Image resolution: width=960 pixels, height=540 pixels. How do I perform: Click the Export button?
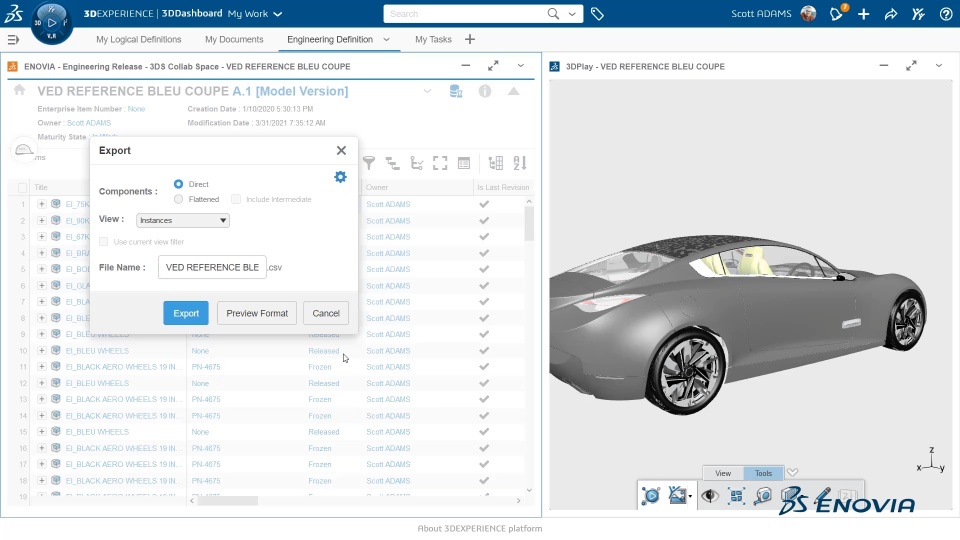186,313
